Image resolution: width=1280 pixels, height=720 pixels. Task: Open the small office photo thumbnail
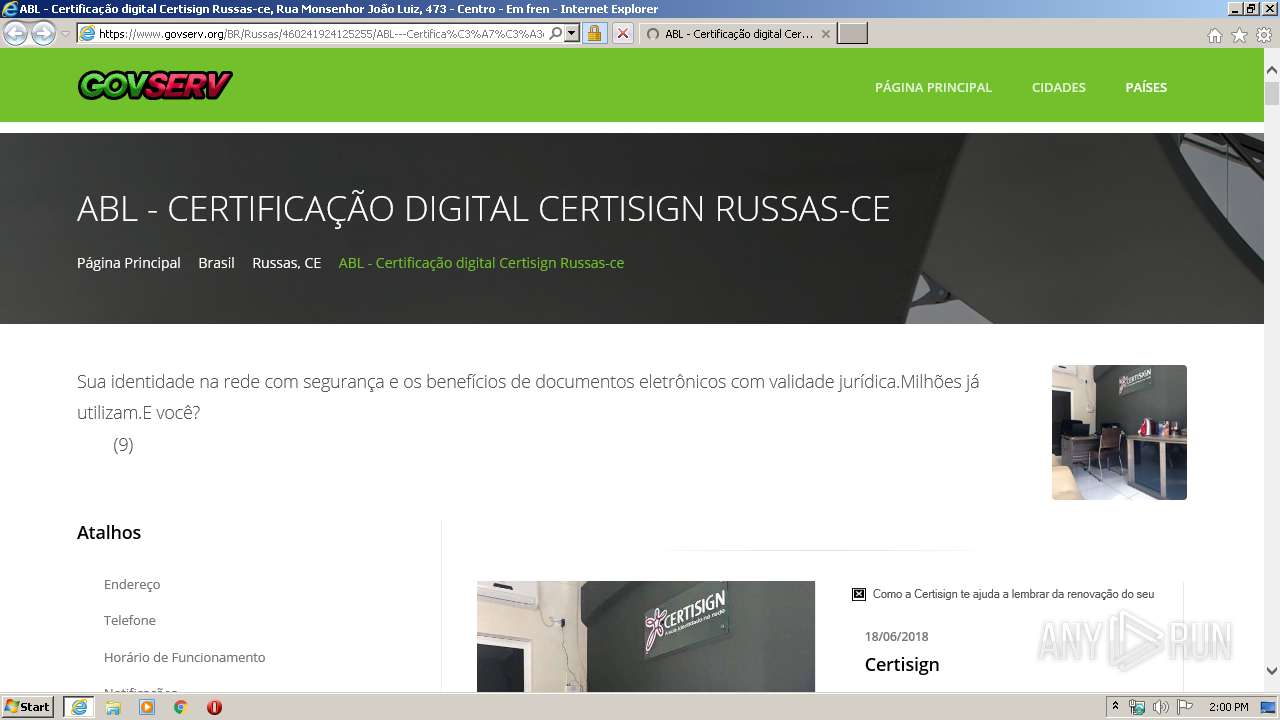[1119, 432]
